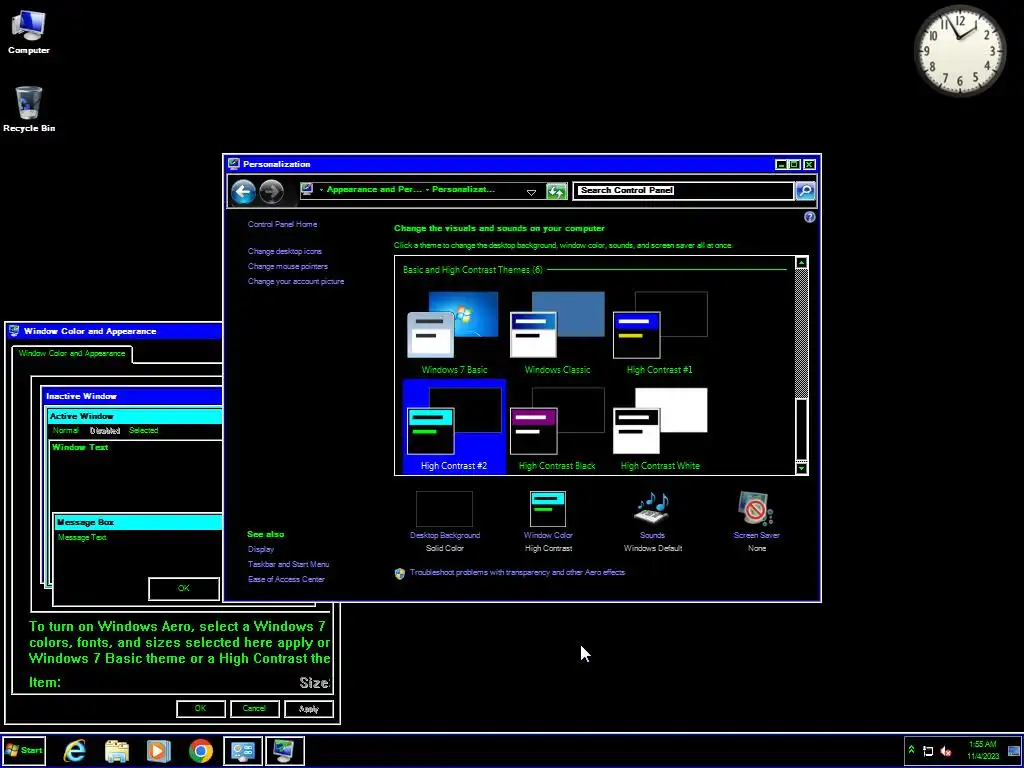Select Window Color and Appearance tab
The height and width of the screenshot is (768, 1024).
72,354
